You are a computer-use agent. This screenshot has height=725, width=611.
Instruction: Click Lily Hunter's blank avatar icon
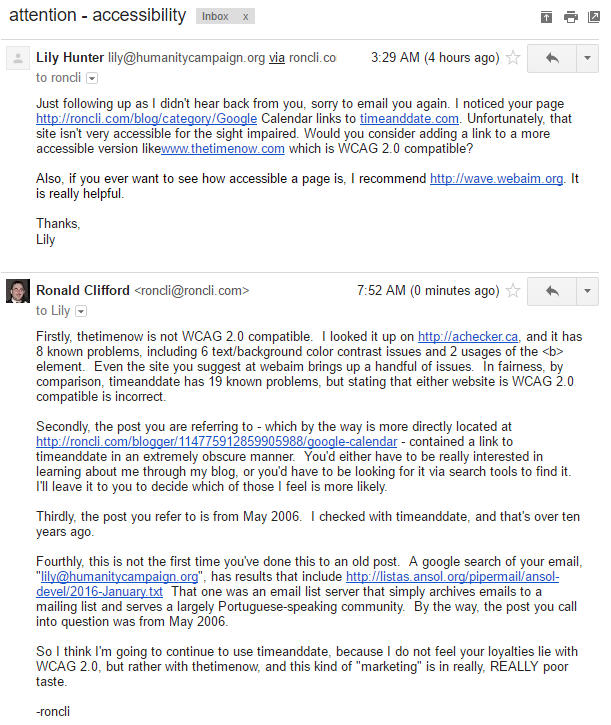tap(18, 58)
